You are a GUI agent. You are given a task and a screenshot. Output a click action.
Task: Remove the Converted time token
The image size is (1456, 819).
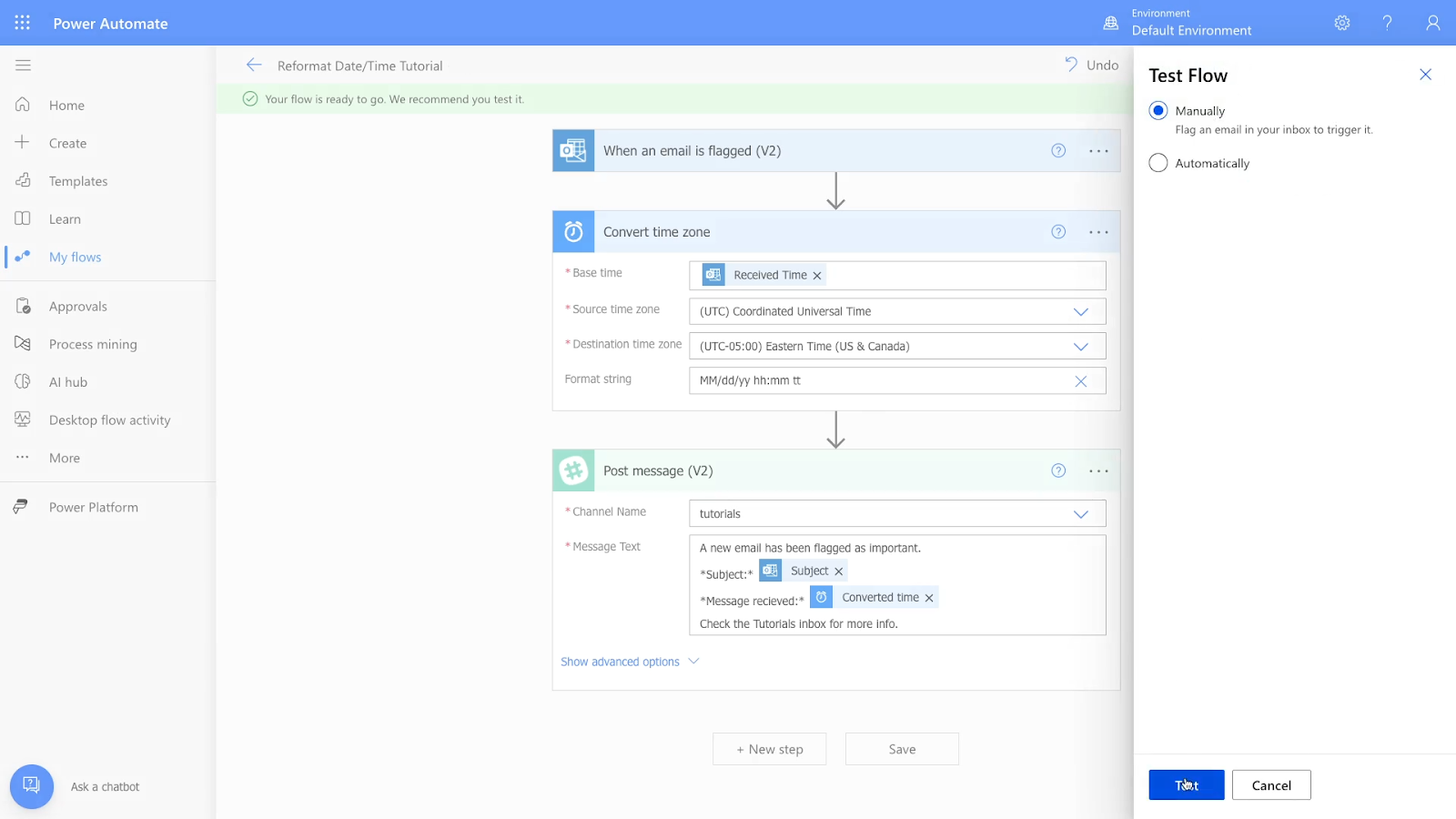point(929,598)
